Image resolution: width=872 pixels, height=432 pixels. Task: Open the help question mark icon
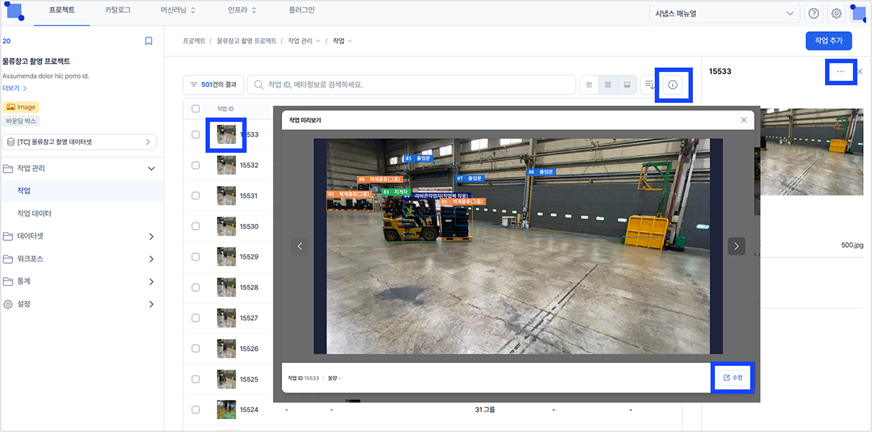pyautogui.click(x=814, y=13)
